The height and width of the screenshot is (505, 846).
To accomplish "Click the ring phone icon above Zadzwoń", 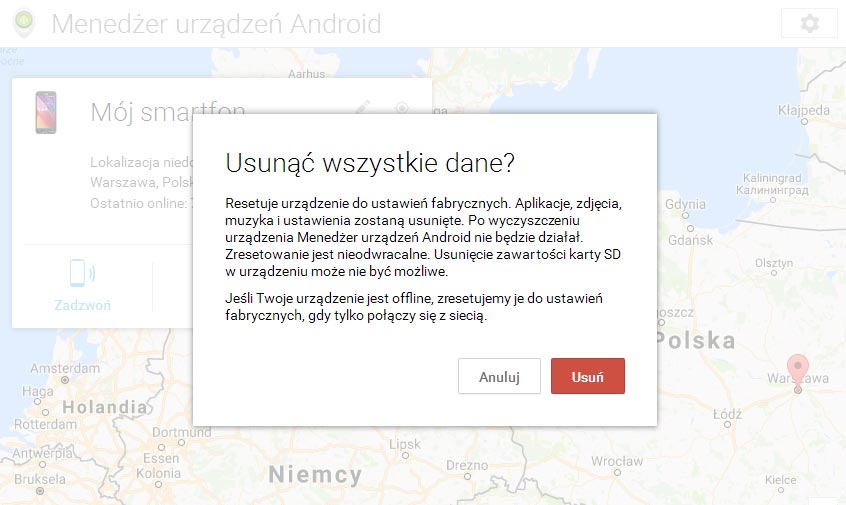I will coord(83,273).
